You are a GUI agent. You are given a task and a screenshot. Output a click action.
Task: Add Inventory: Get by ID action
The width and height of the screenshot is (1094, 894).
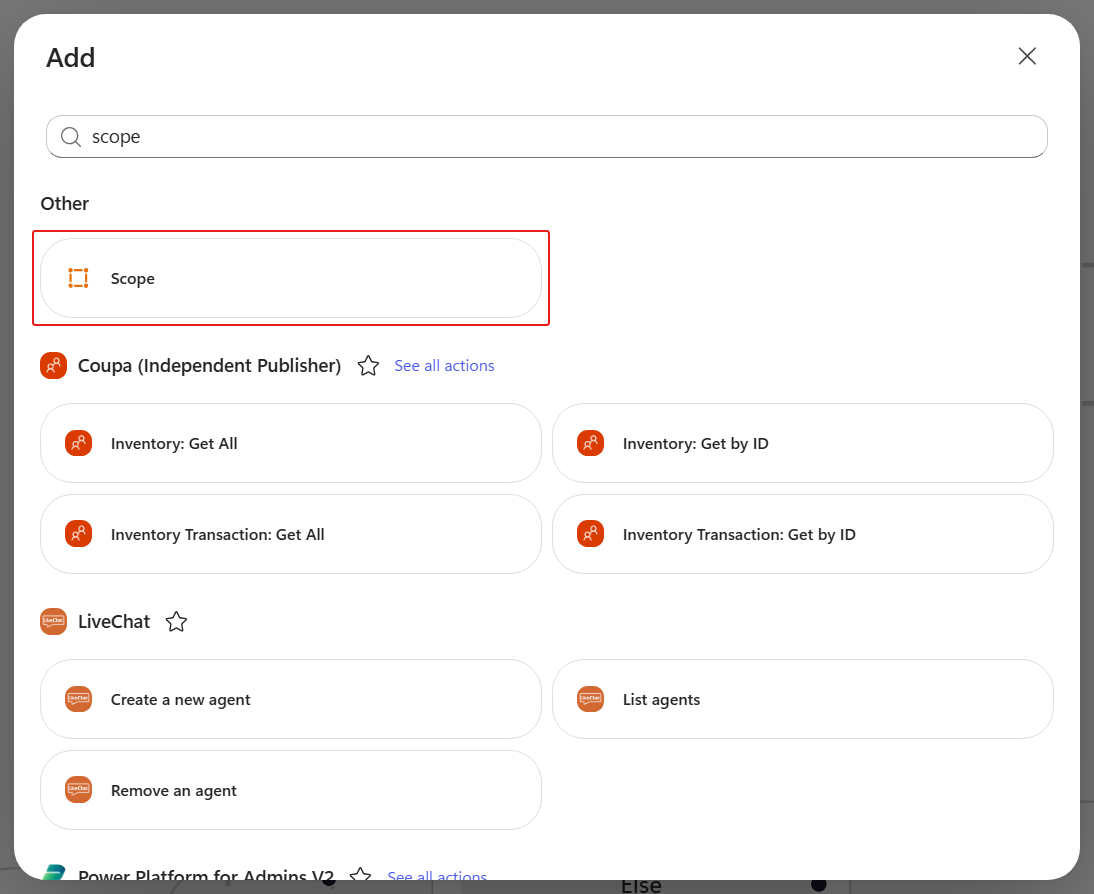802,443
